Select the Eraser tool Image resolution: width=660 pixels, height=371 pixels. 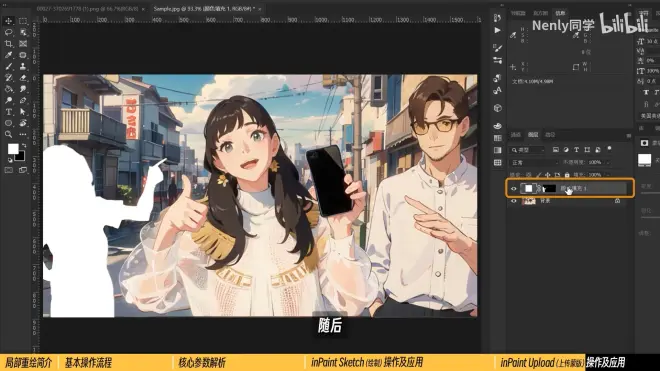[x=23, y=77]
